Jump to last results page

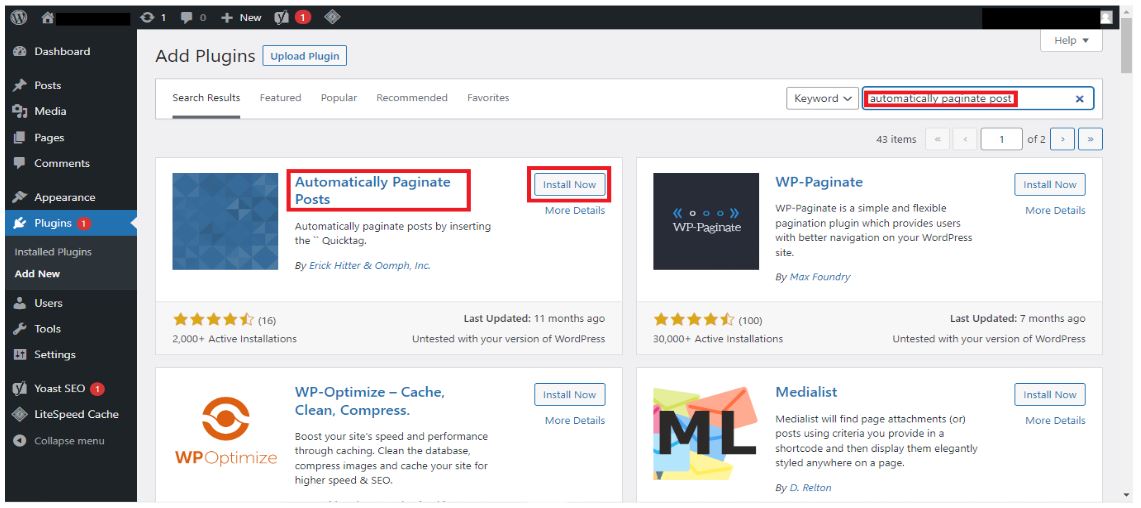(1091, 139)
